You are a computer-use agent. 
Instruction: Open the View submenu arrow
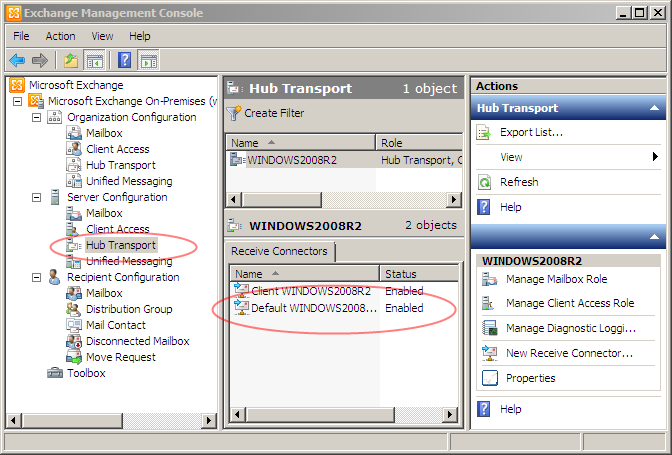click(x=655, y=157)
